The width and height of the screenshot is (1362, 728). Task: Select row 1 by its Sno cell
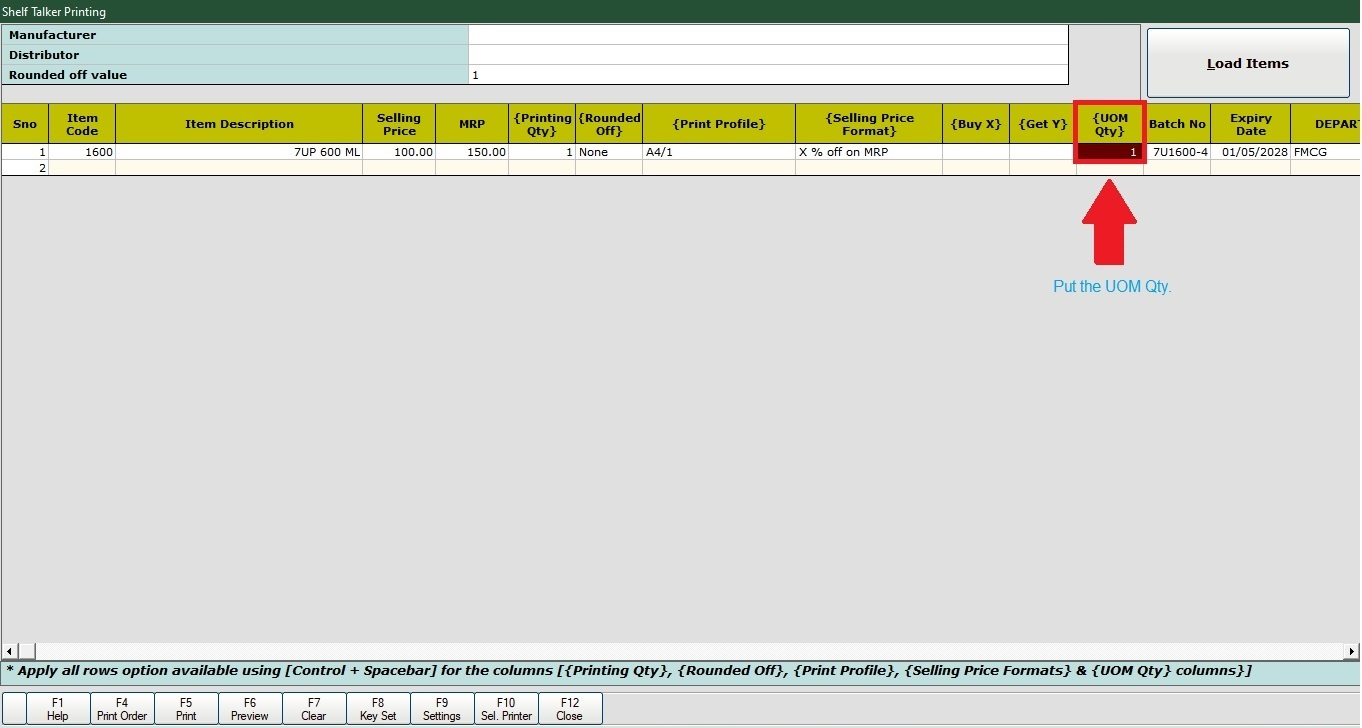[x=25, y=152]
